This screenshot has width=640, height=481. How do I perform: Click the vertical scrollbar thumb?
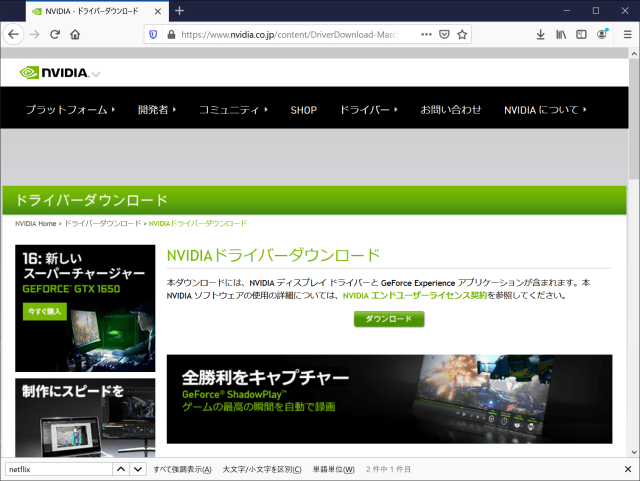[x=634, y=119]
